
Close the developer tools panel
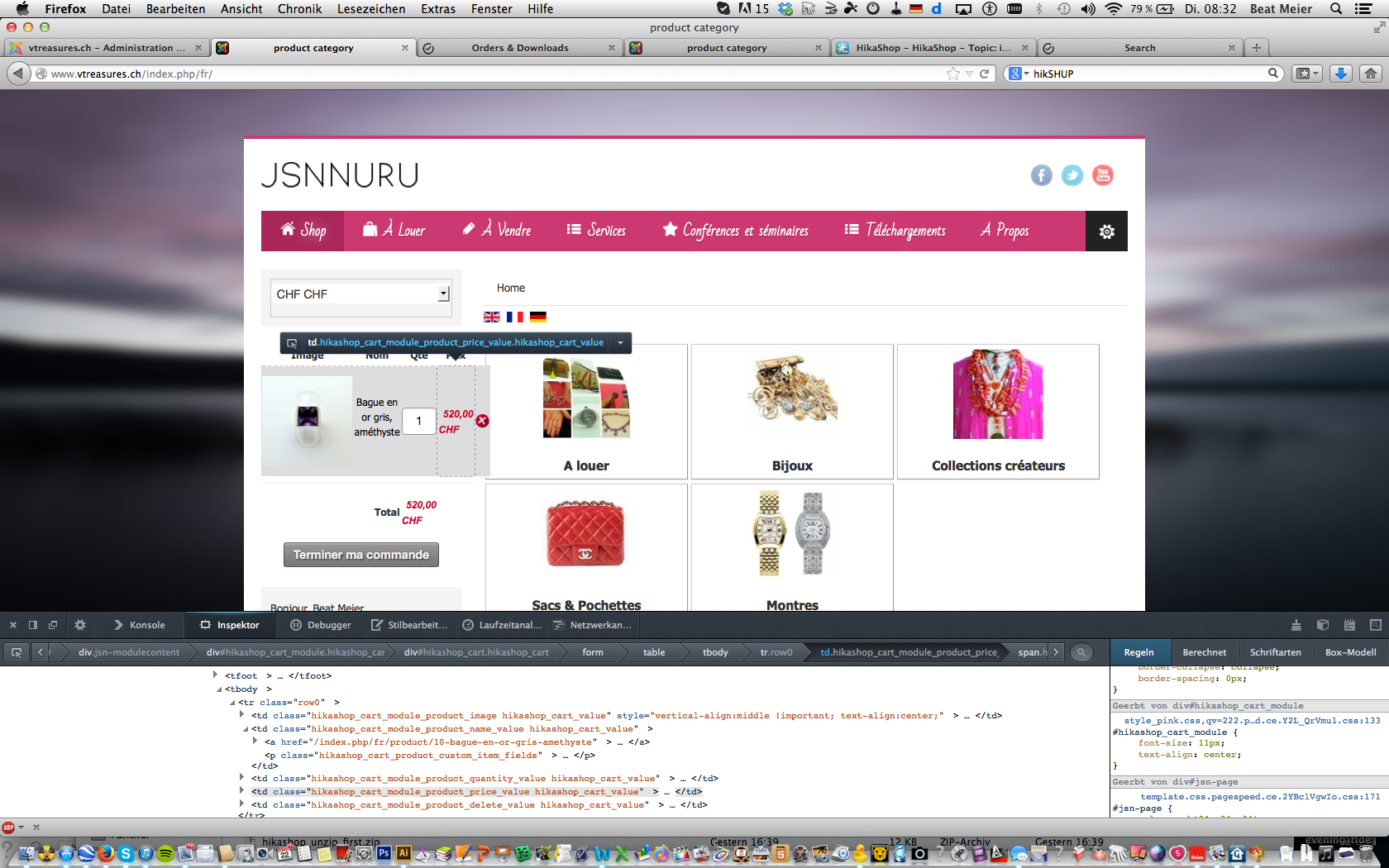[13, 625]
